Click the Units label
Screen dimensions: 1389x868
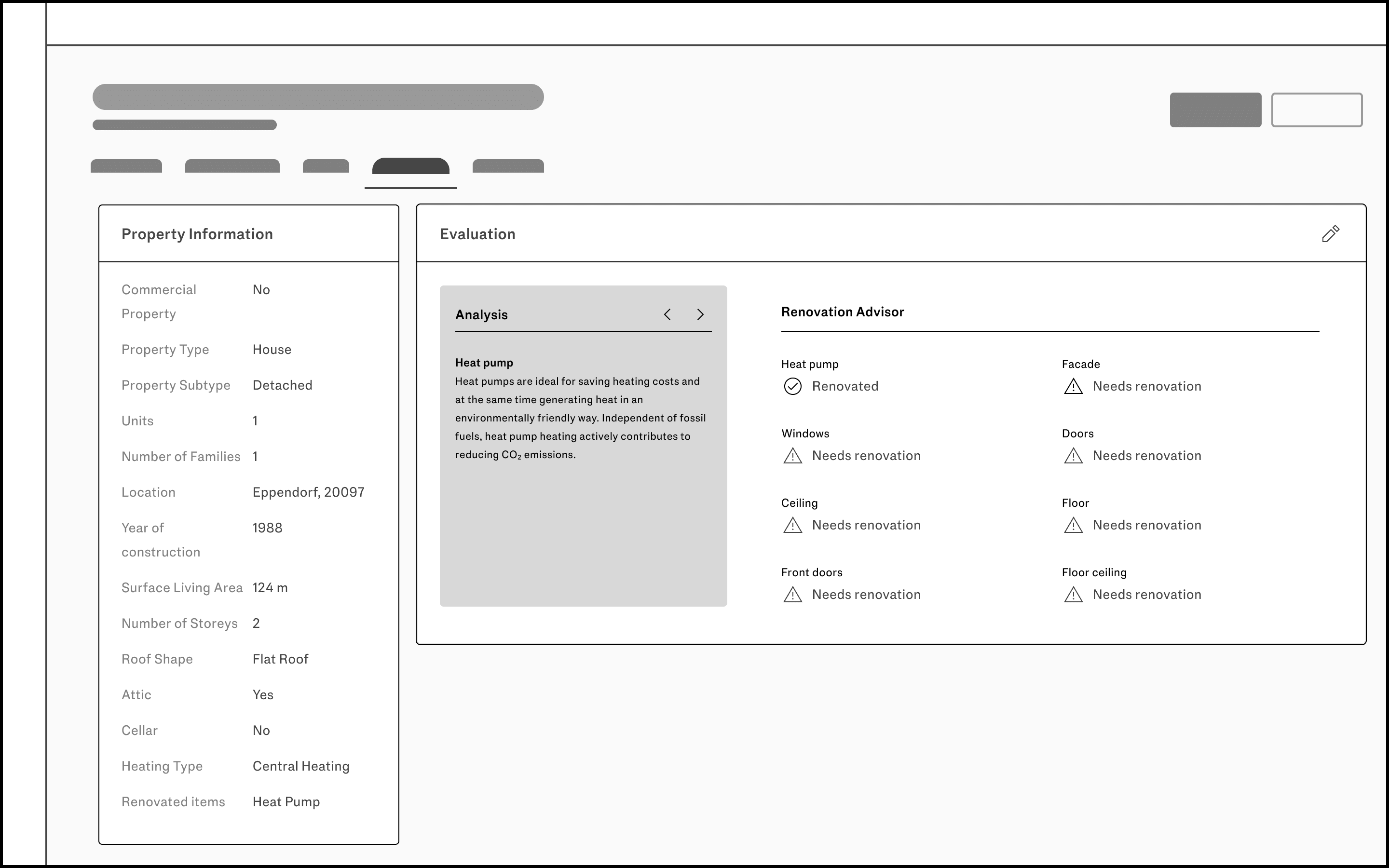[138, 421]
